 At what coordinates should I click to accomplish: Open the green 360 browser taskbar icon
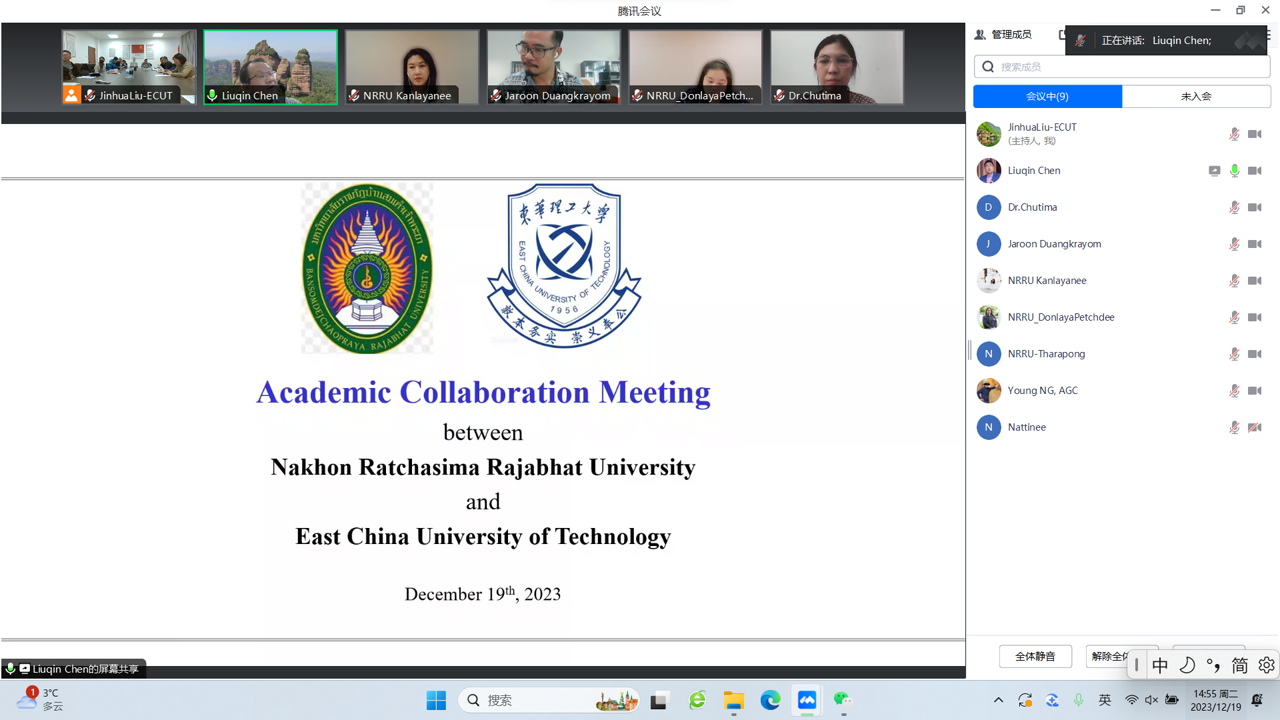[x=697, y=701]
